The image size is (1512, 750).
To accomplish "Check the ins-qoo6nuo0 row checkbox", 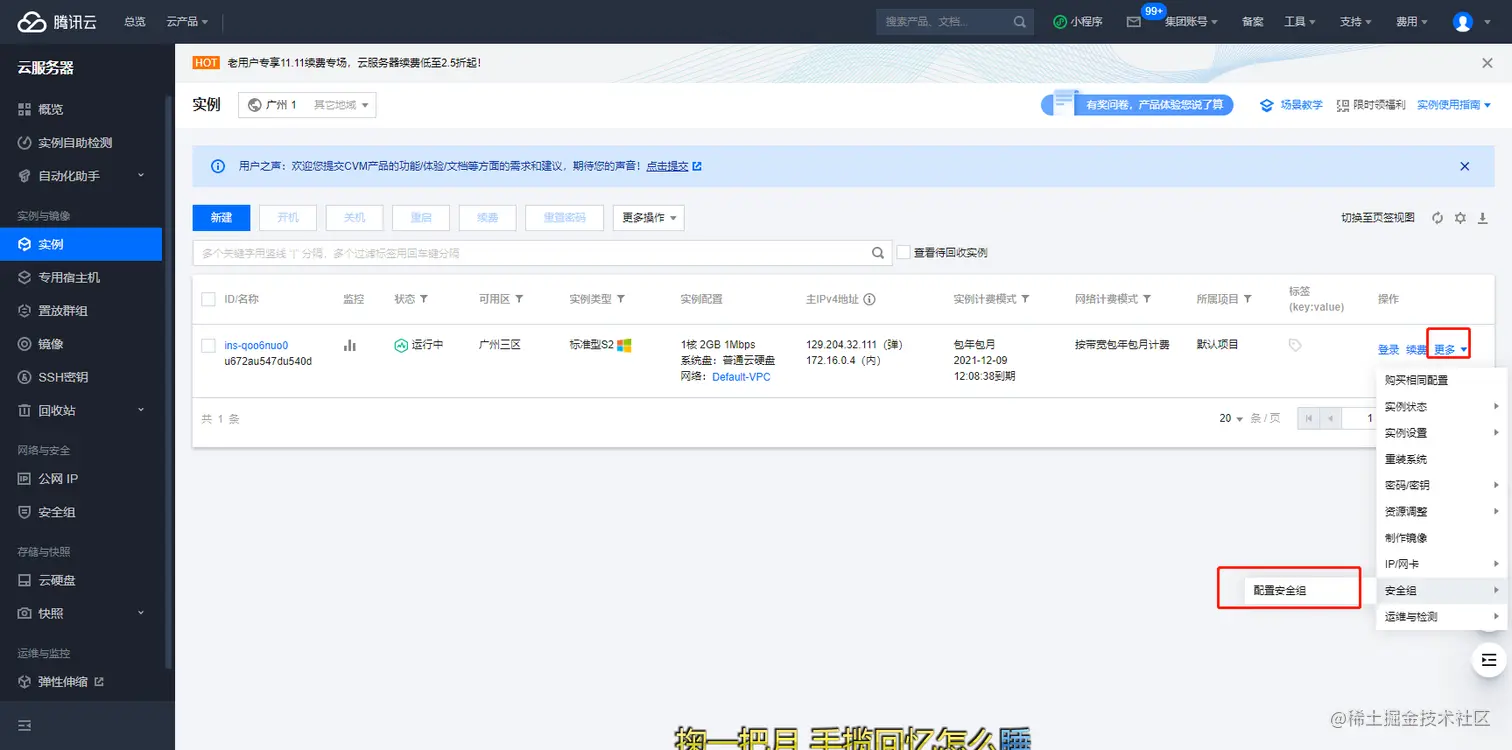I will (208, 345).
